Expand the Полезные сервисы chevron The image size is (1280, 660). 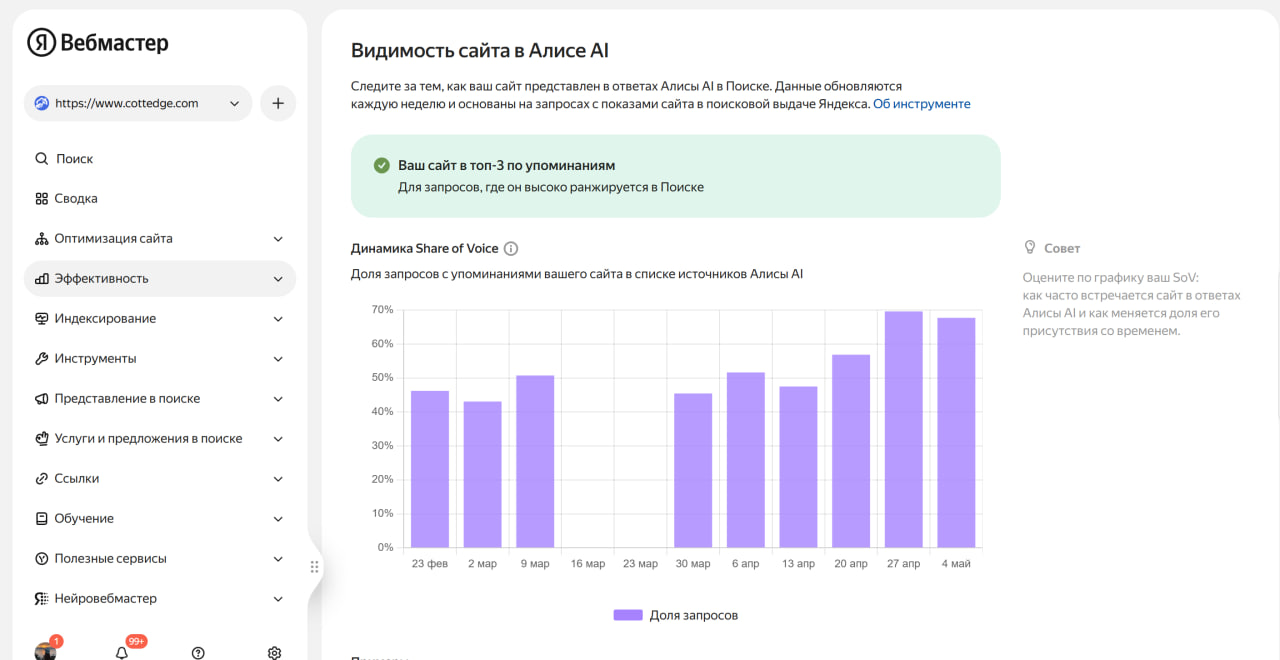278,559
